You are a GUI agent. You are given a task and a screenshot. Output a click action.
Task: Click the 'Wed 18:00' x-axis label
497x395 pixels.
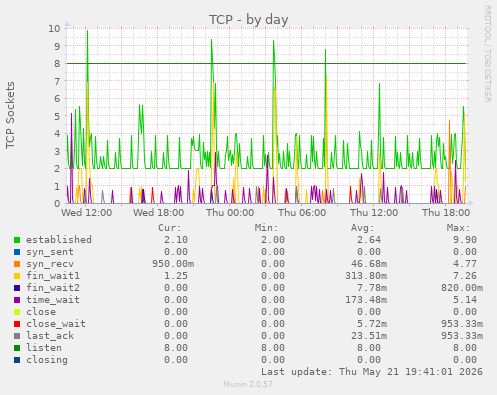[159, 213]
